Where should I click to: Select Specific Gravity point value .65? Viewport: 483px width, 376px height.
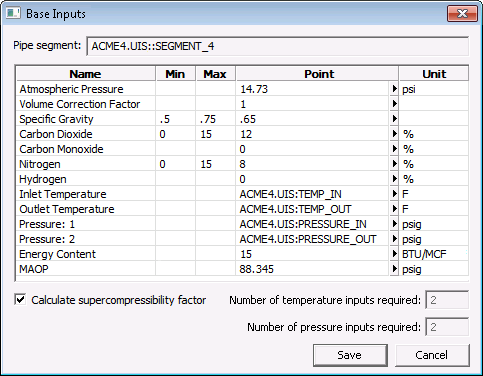tap(313, 119)
